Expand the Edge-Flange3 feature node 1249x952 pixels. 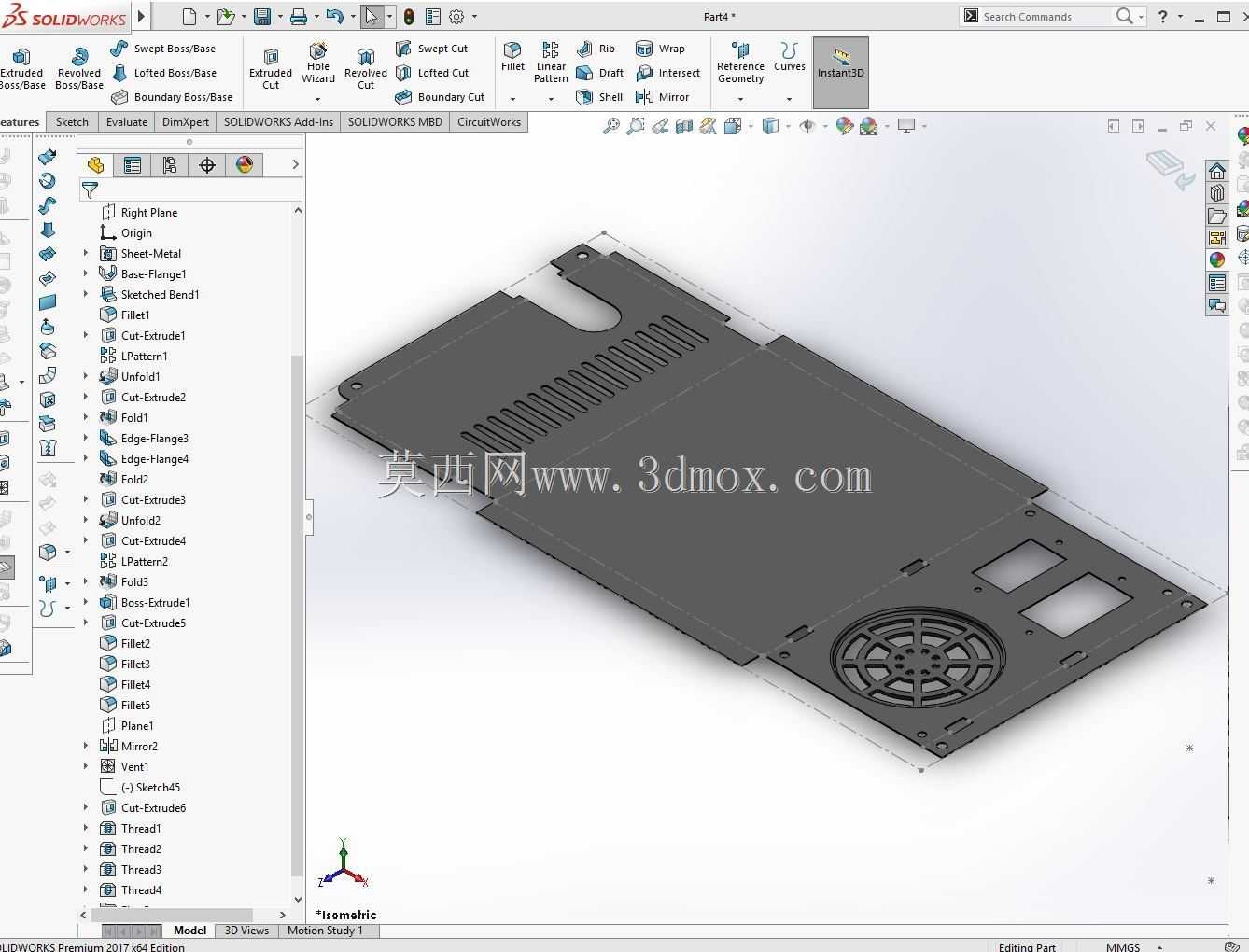86,438
